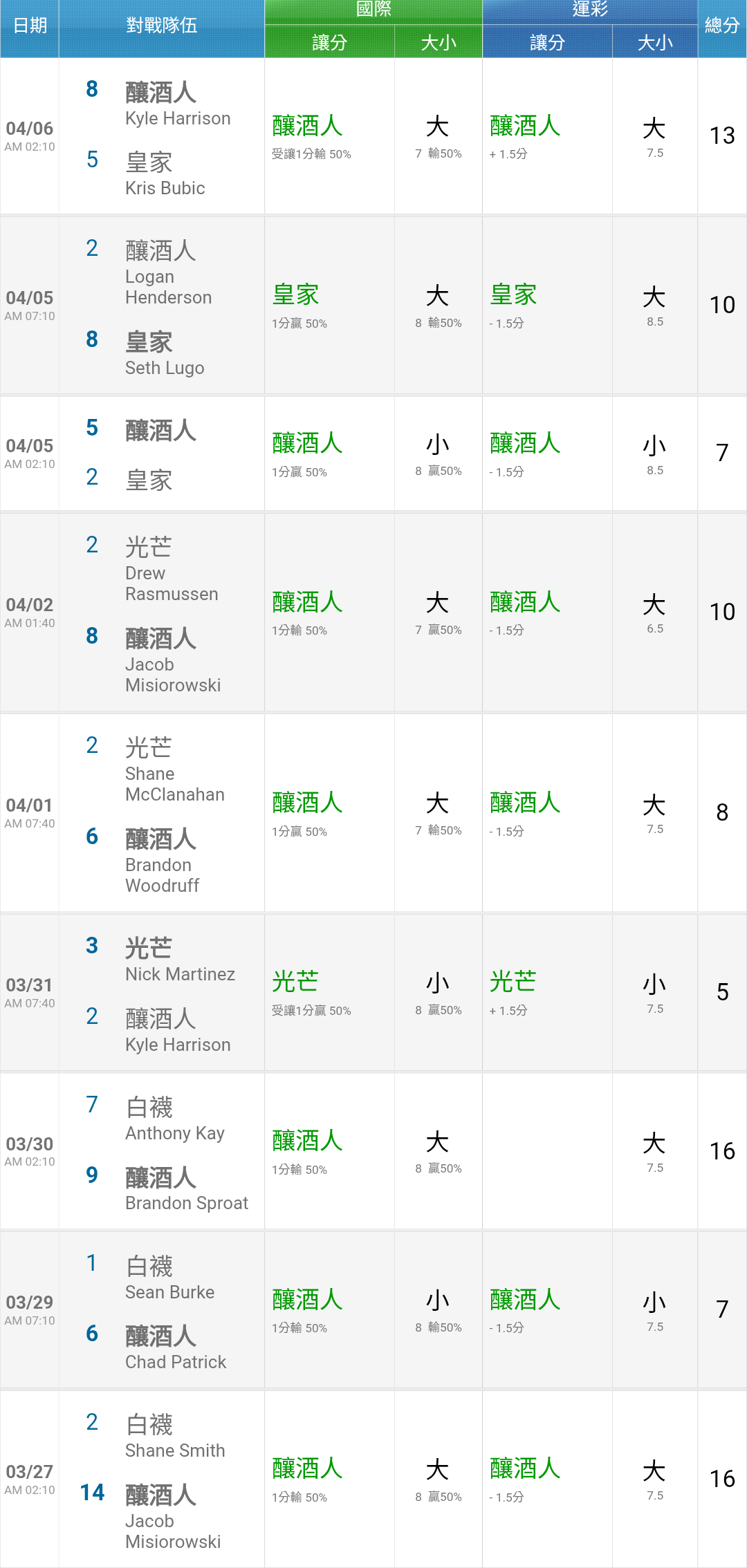Select the 國際 header tab
The image size is (747, 1568).
pyautogui.click(x=373, y=10)
